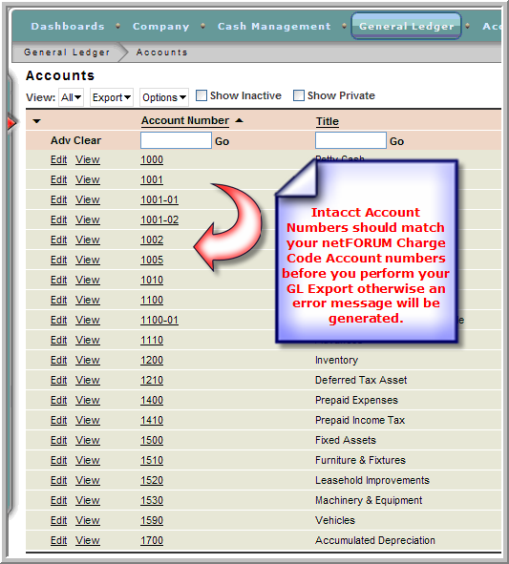Click Go next to Account Number filter
Image resolution: width=509 pixels, height=564 pixels.
point(222,141)
